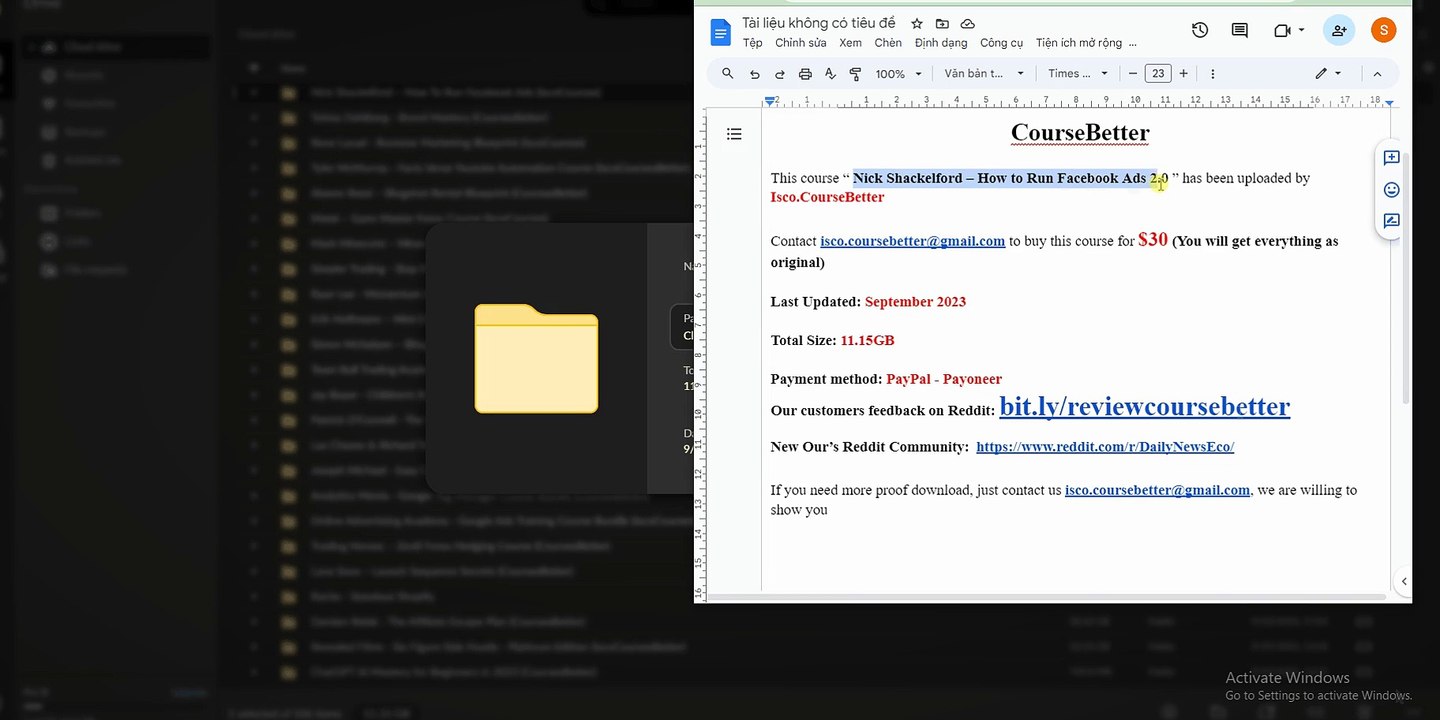Image resolution: width=1440 pixels, height=720 pixels.
Task: Click the document's horizontal scrollbar
Action: click(1046, 597)
